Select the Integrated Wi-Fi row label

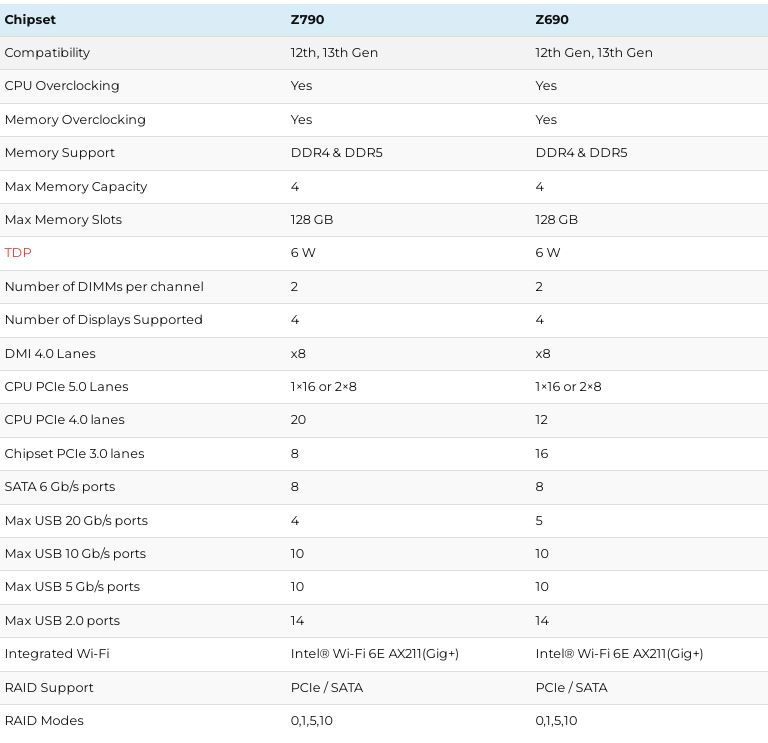[57, 654]
